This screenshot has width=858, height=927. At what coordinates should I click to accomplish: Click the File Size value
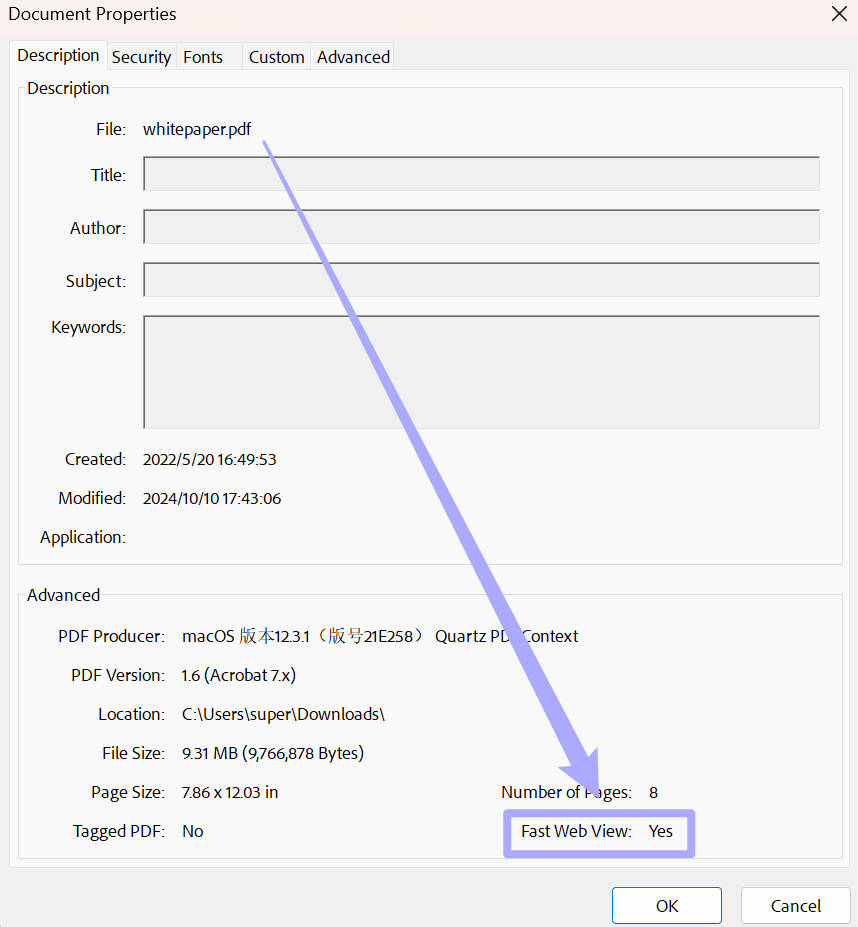click(272, 753)
